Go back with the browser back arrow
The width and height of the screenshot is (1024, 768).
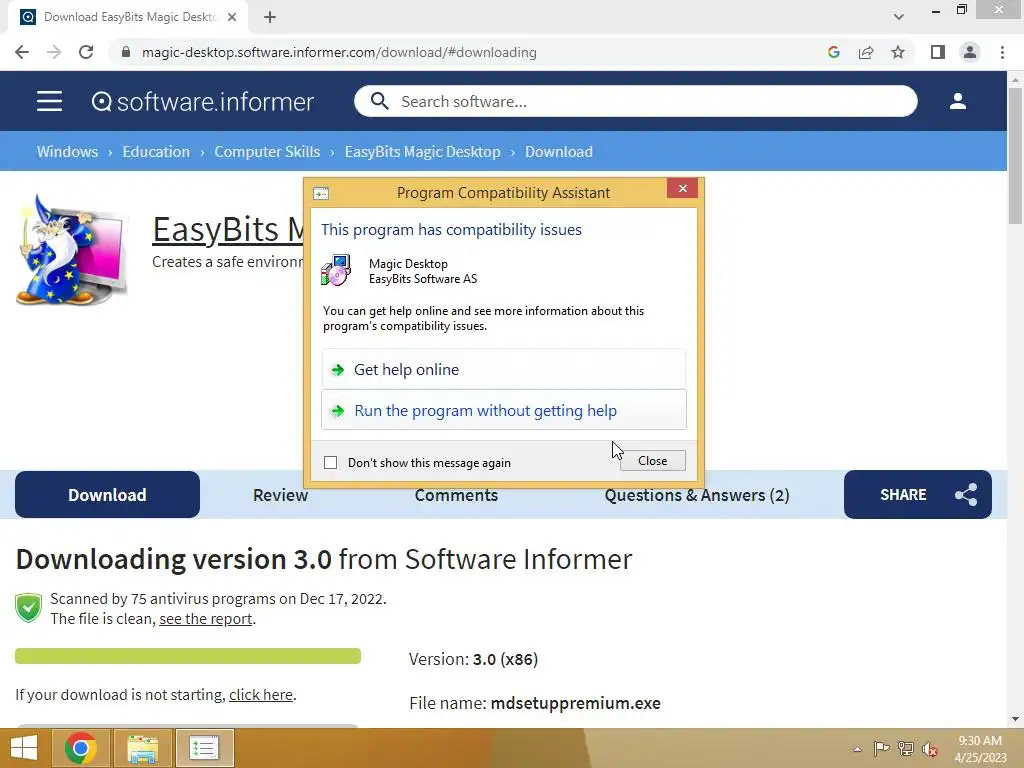22,52
